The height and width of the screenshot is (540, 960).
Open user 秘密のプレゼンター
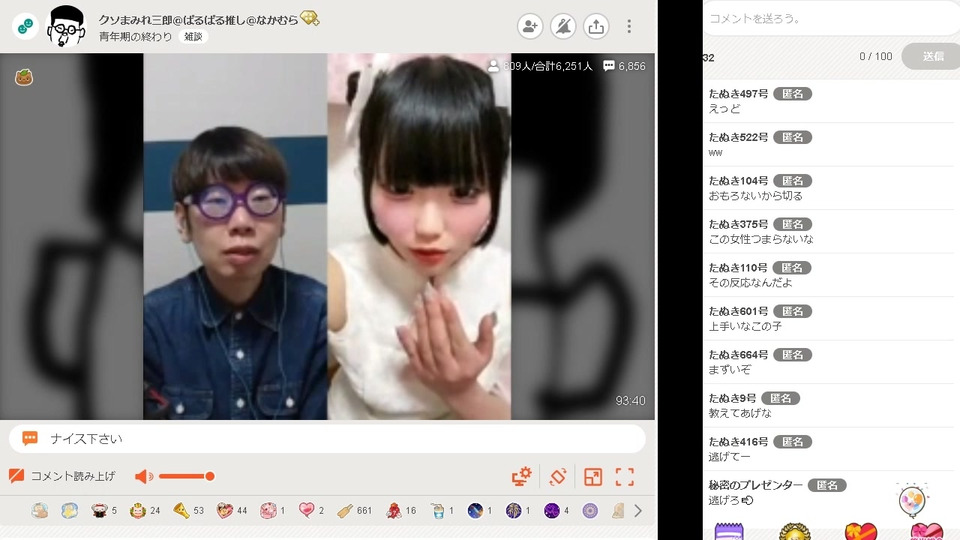[756, 485]
